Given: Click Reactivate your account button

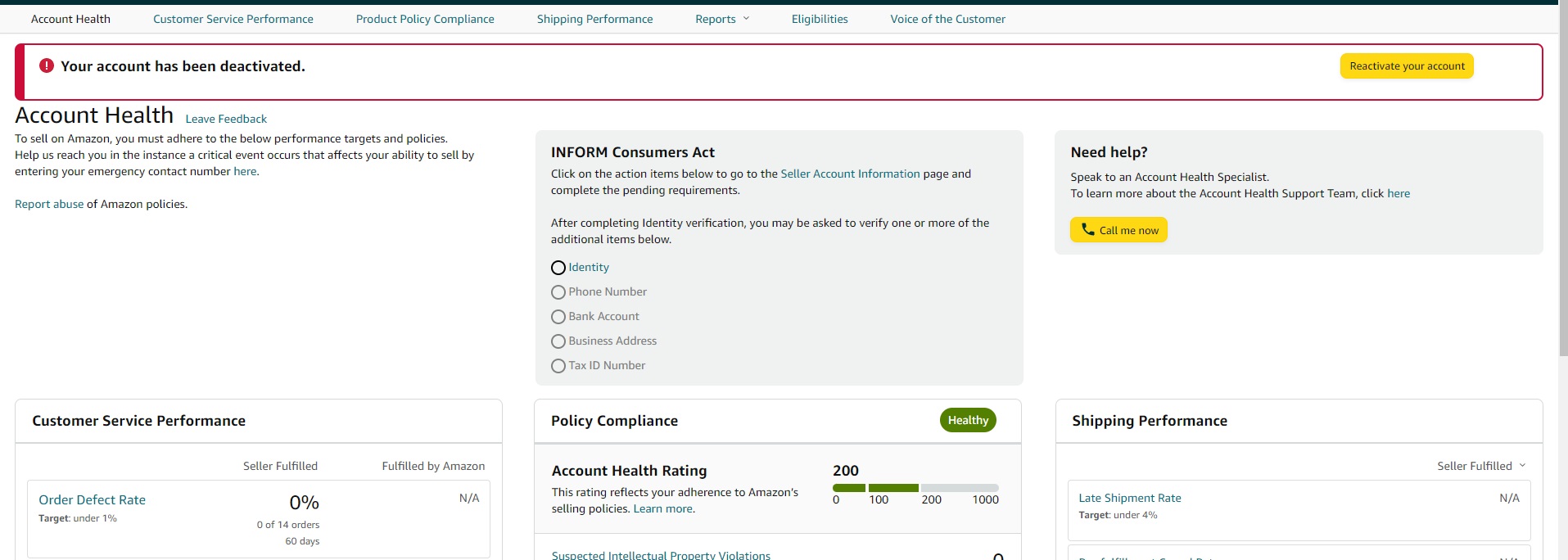Looking at the screenshot, I should (x=1407, y=66).
